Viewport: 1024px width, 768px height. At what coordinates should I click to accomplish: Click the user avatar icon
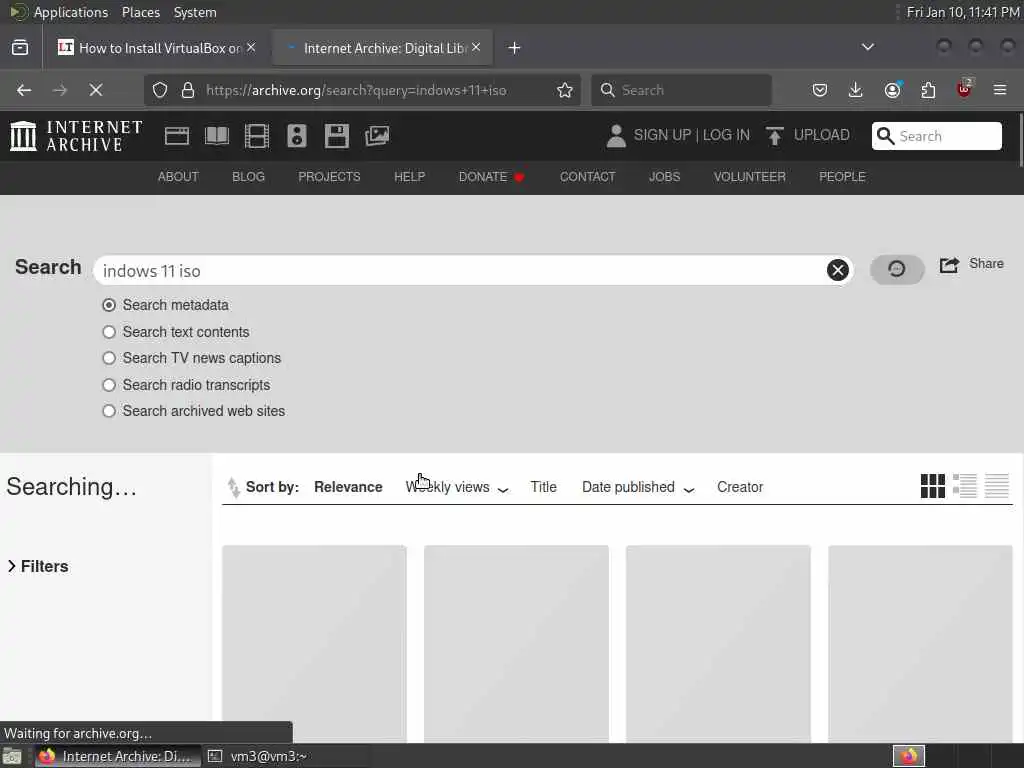(x=616, y=135)
